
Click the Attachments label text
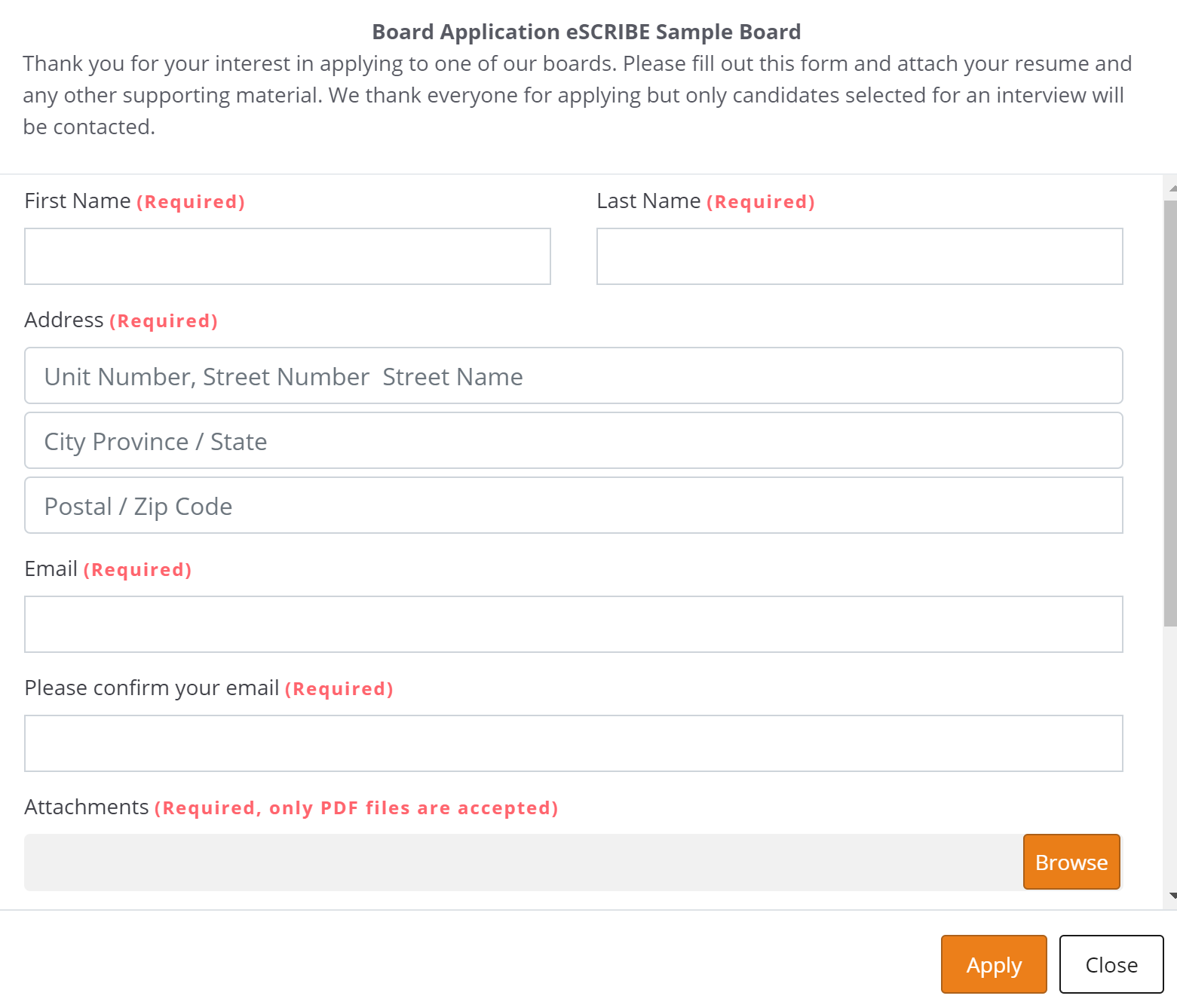pyautogui.click(x=87, y=807)
